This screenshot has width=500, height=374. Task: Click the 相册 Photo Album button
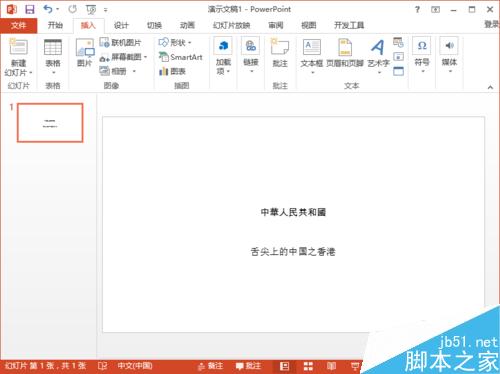pyautogui.click(x=113, y=71)
